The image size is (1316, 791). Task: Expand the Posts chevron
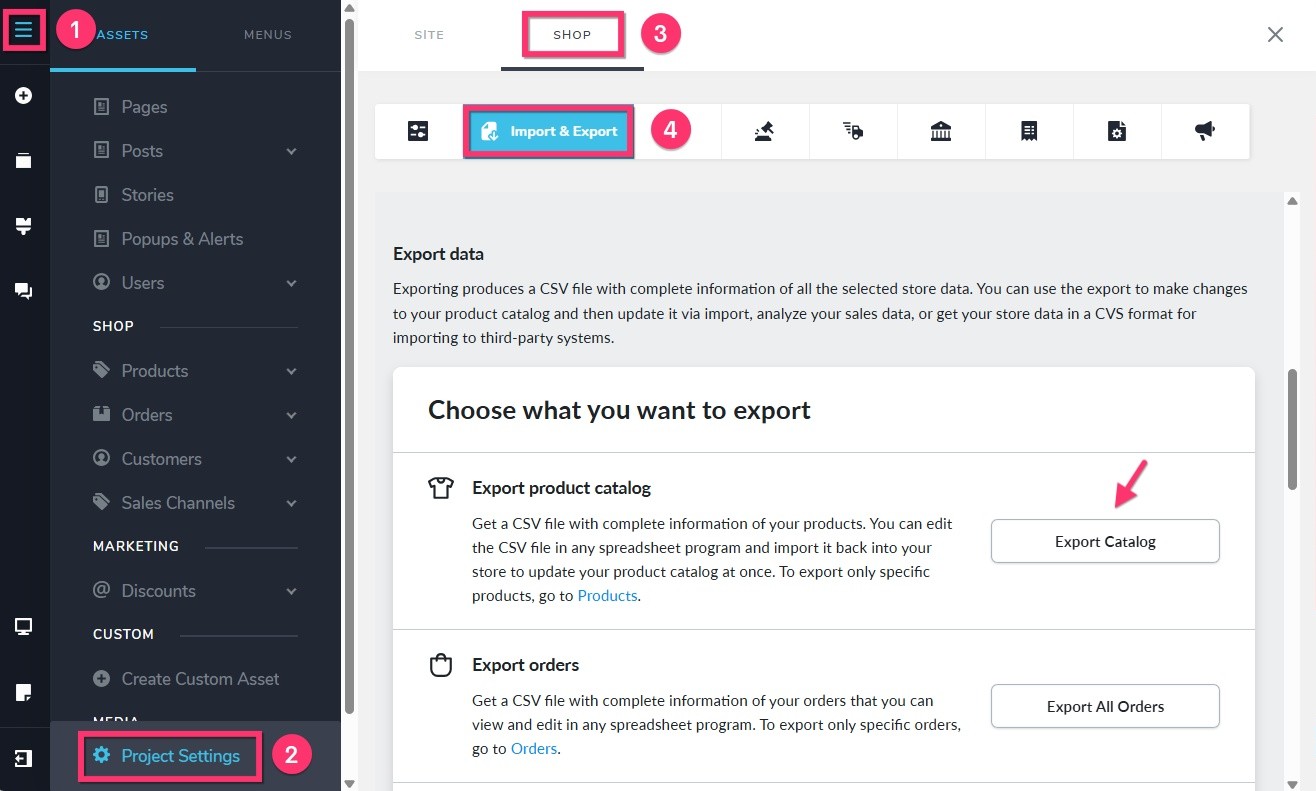(x=291, y=151)
